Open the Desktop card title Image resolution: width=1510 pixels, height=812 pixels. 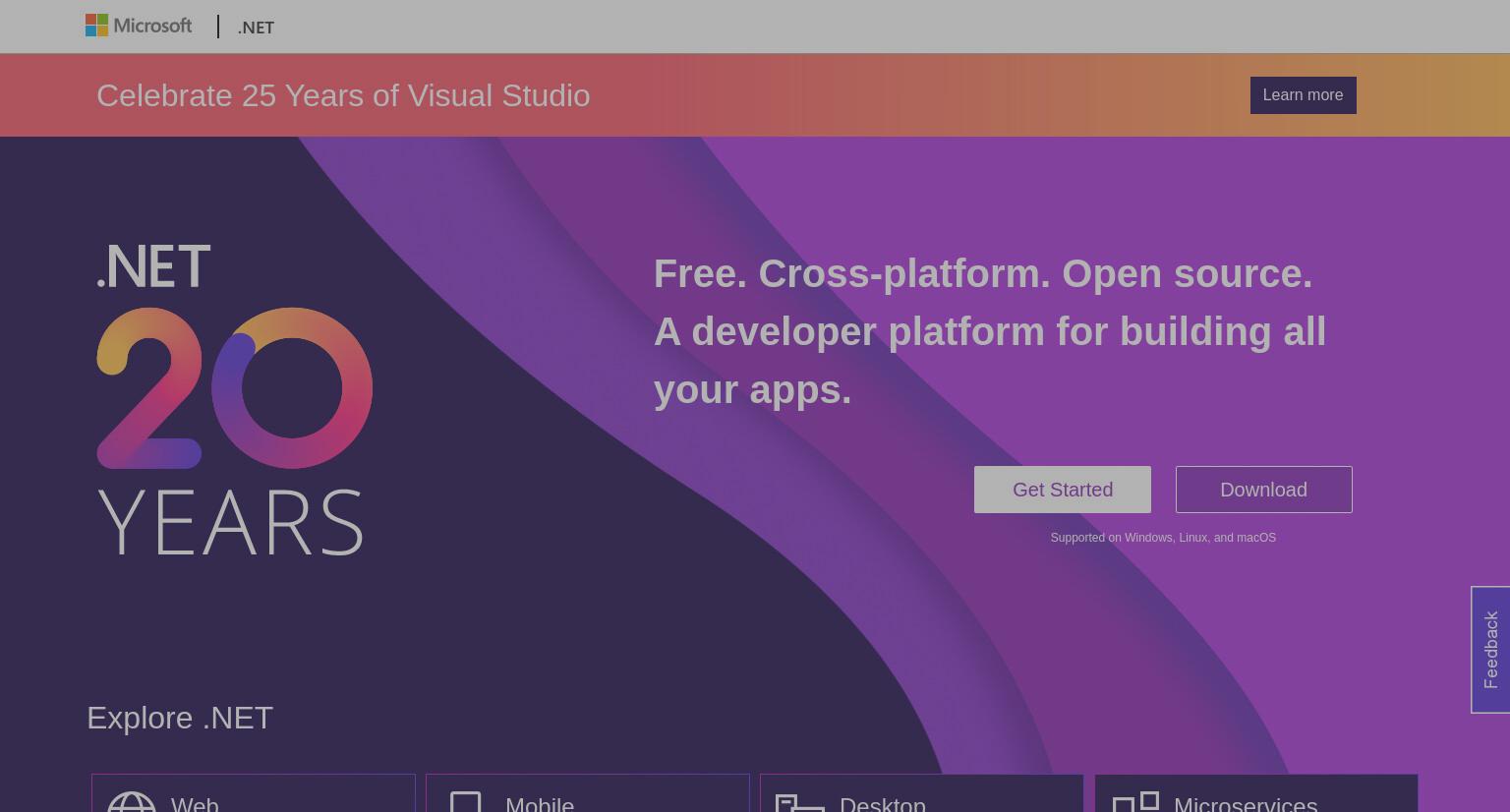pyautogui.click(x=883, y=804)
